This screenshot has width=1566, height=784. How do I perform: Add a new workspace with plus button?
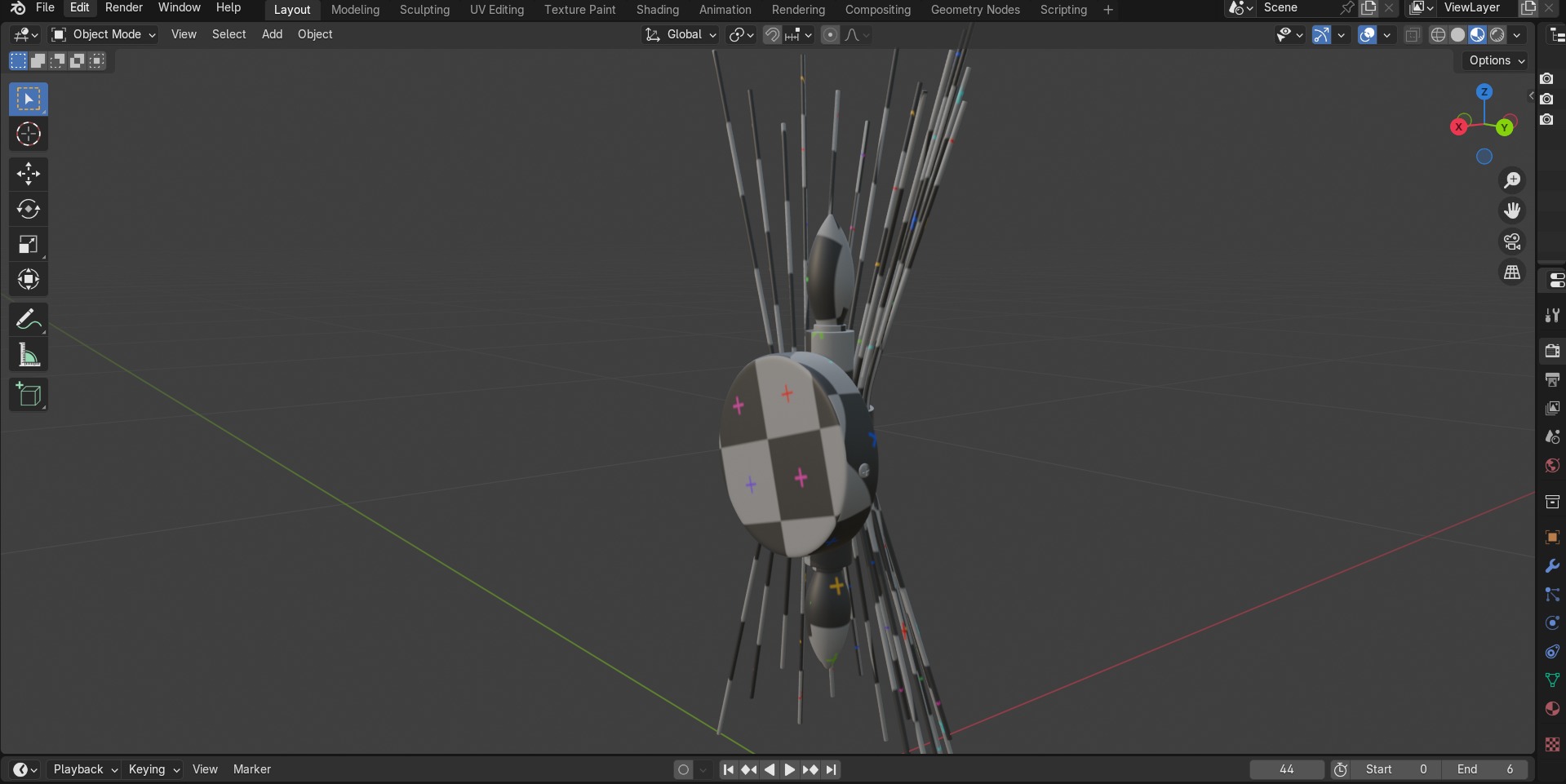point(1107,10)
